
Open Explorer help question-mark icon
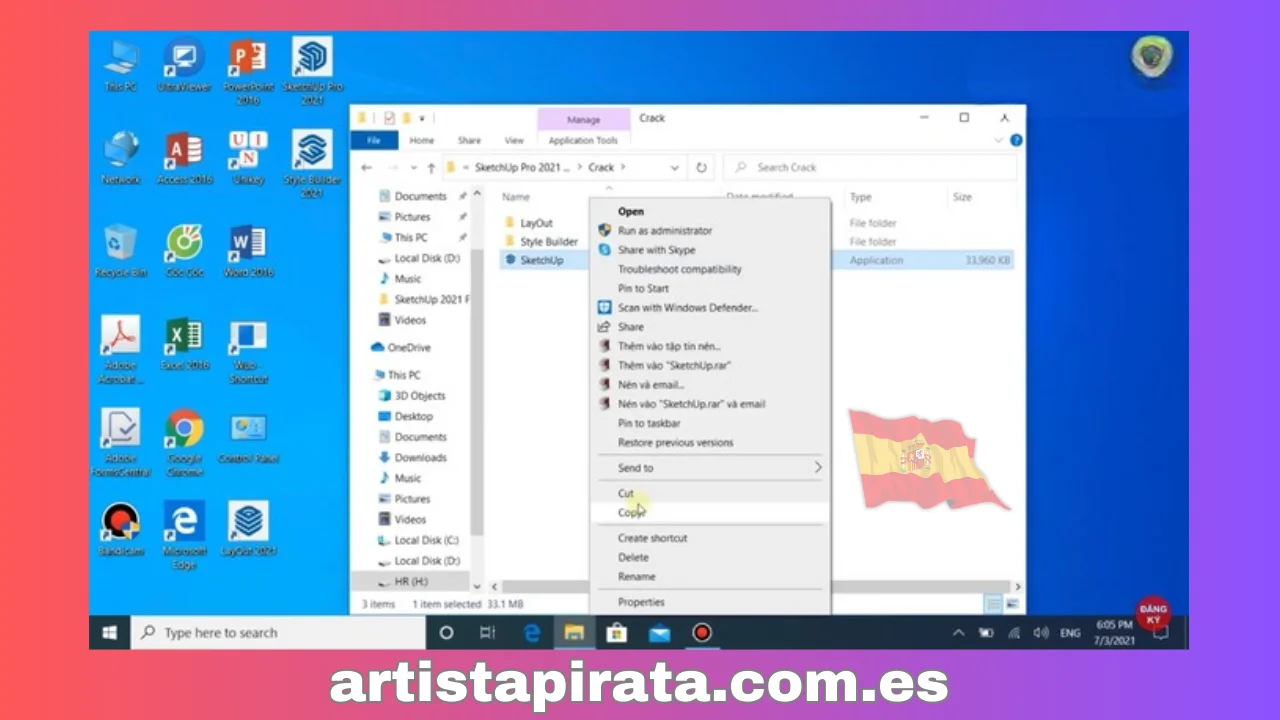click(x=1016, y=141)
